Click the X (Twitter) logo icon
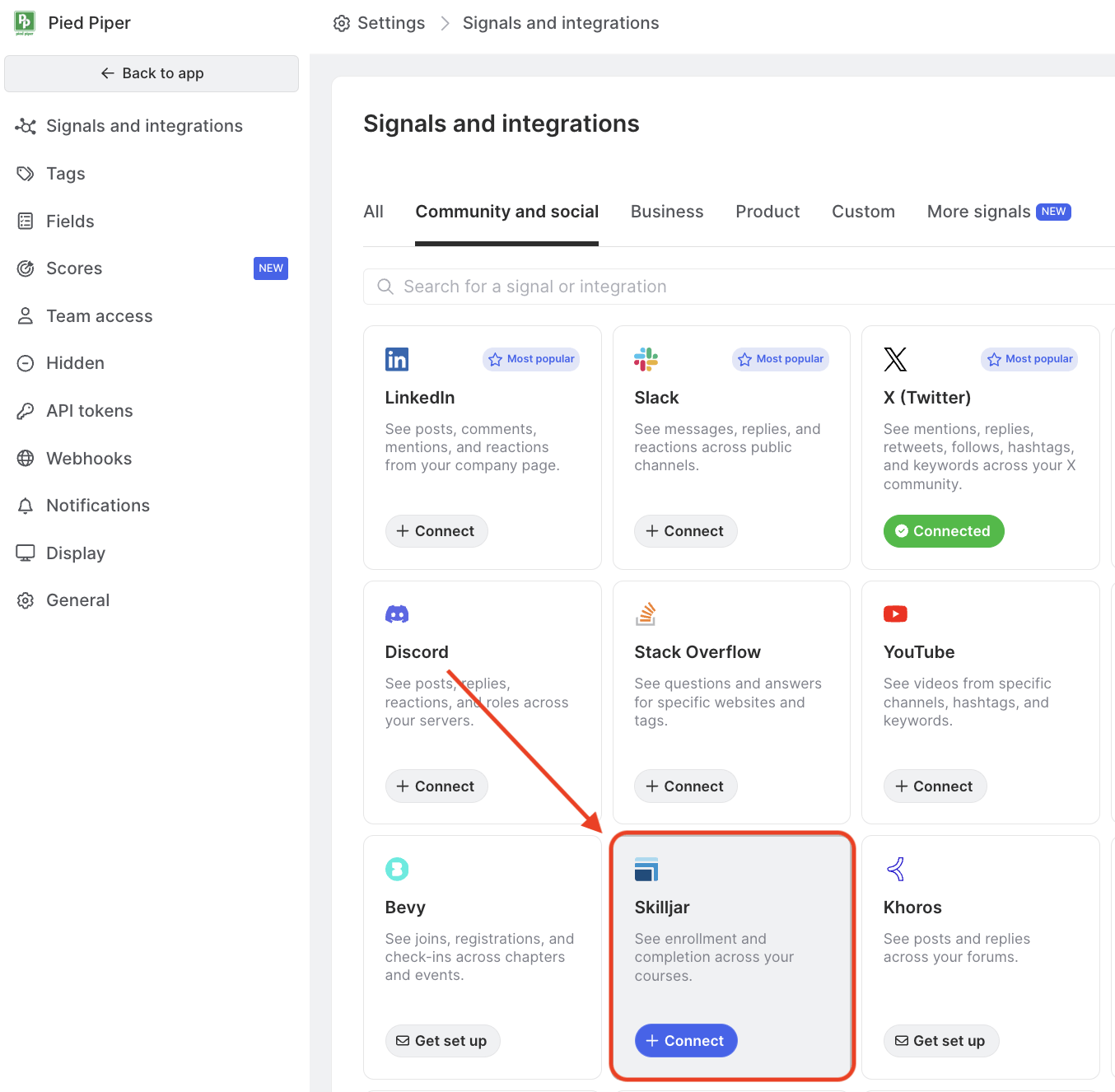Screen dimensions: 1115x1092 click(895, 359)
